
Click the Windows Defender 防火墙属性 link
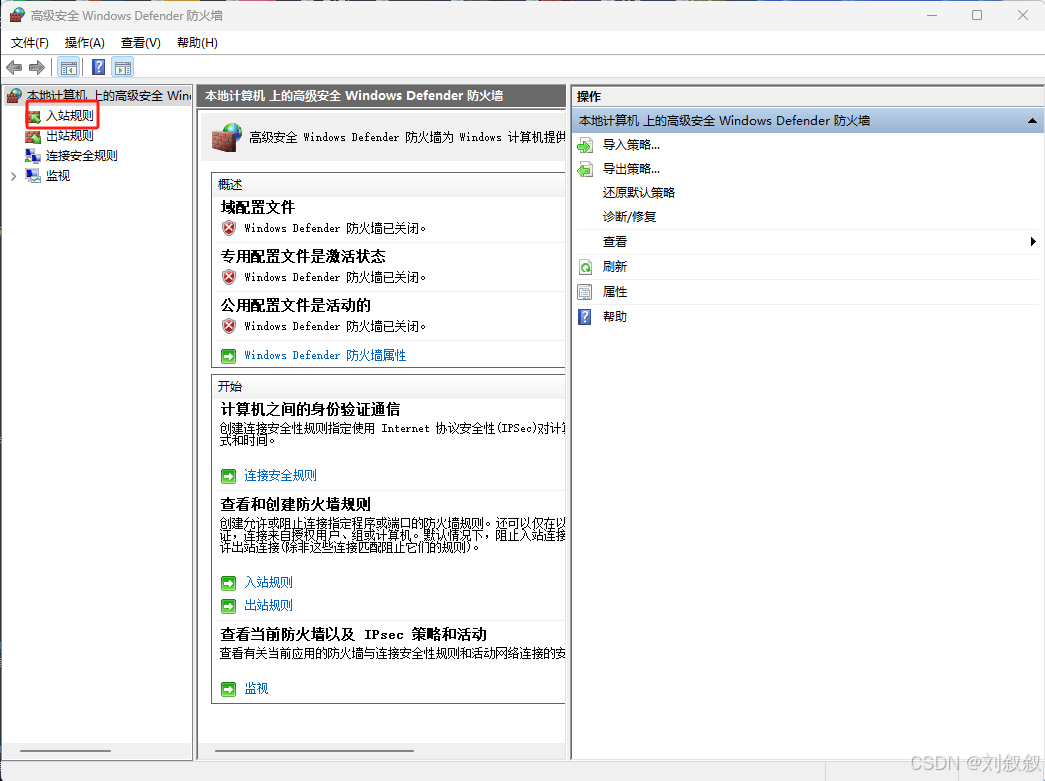325,354
